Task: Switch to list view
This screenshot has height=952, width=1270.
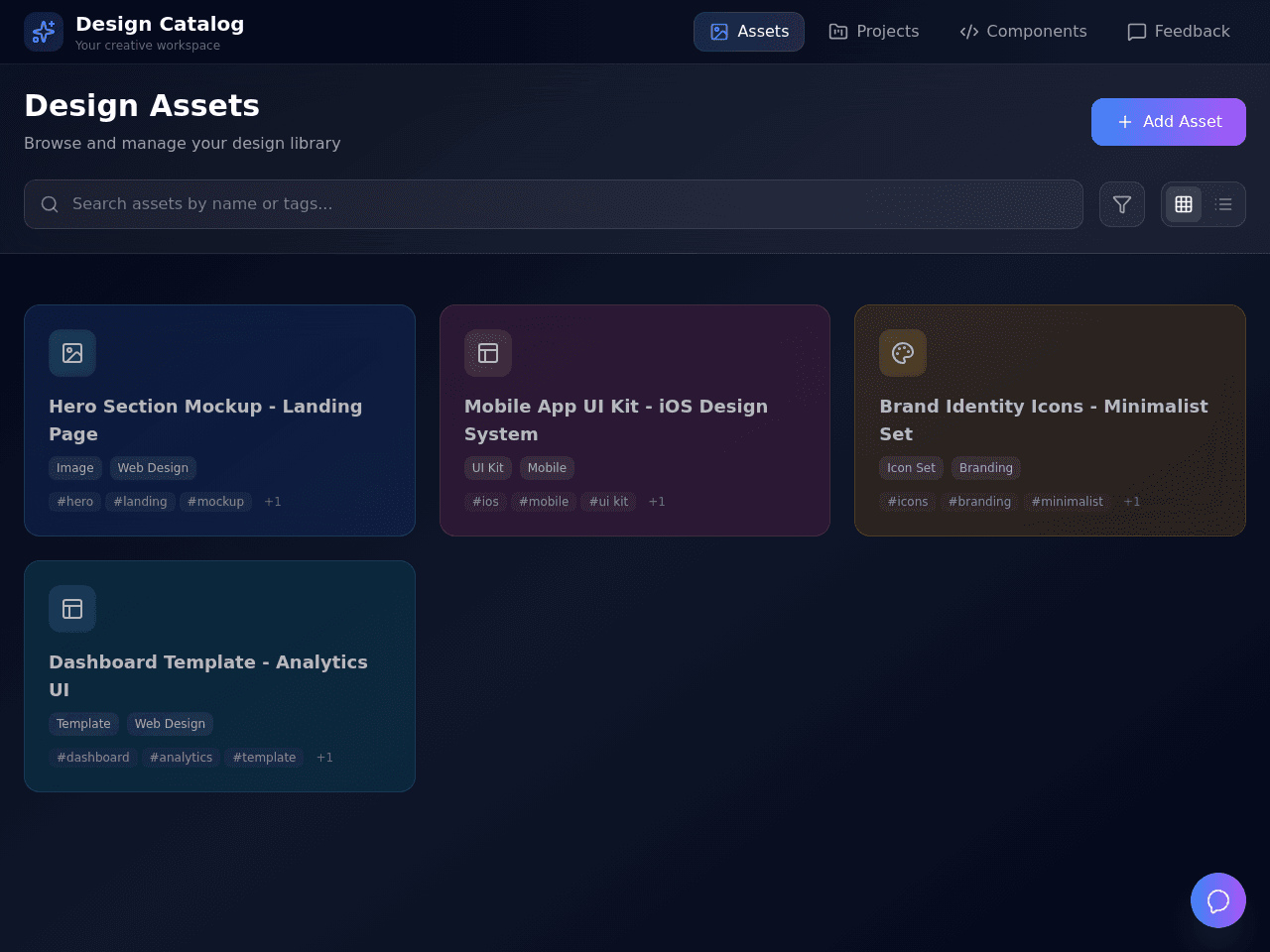Action: (x=1223, y=204)
